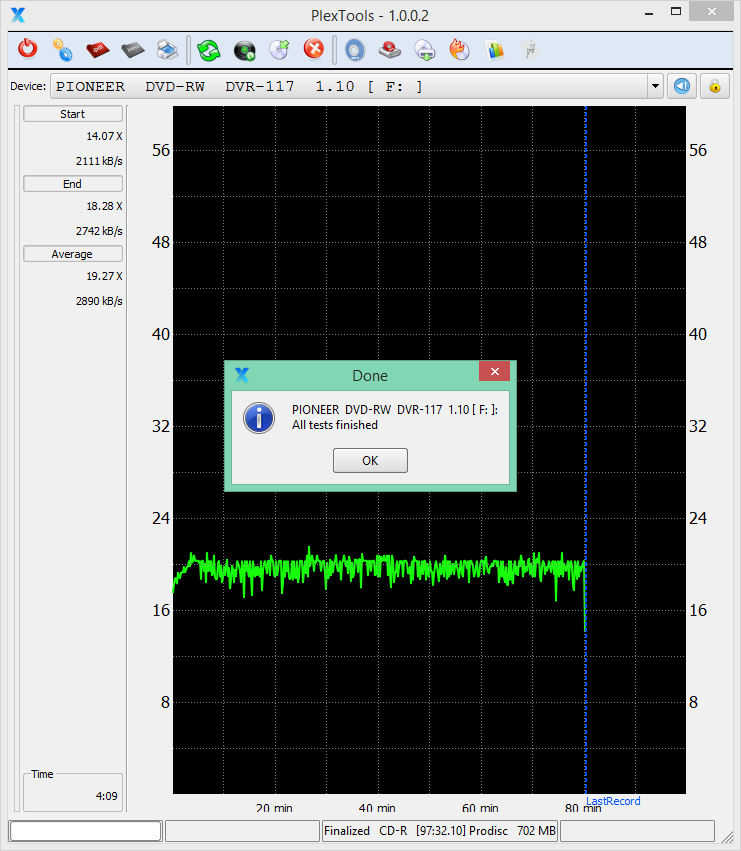Screen dimensions: 741x851
Task: Close the Done dialog with red X
Action: 495,372
